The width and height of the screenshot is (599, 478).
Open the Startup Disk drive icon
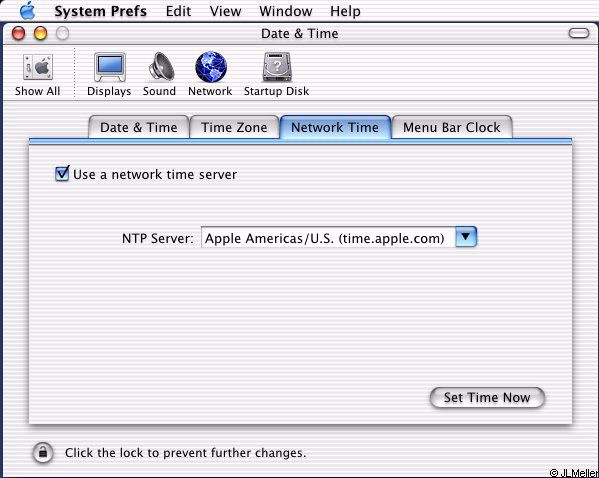click(x=277, y=67)
